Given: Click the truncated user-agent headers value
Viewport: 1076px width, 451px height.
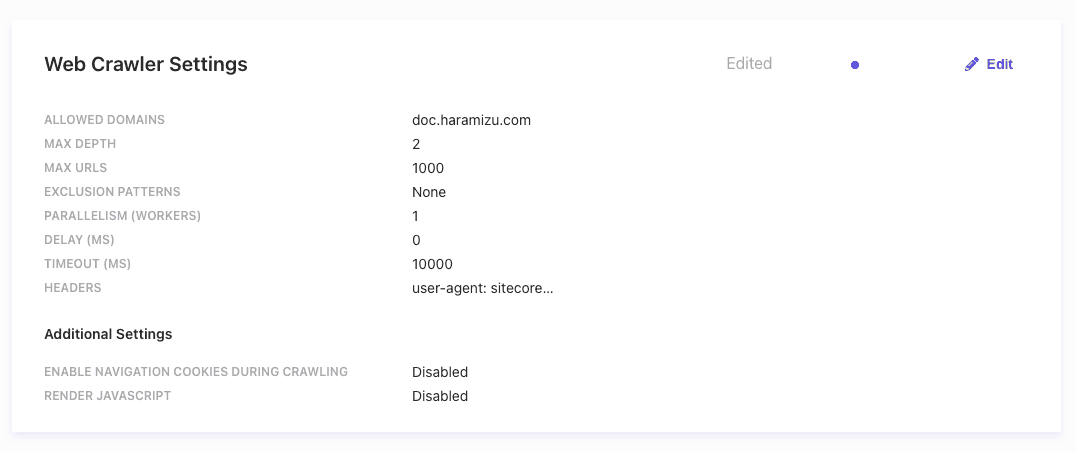Looking at the screenshot, I should coord(482,288).
